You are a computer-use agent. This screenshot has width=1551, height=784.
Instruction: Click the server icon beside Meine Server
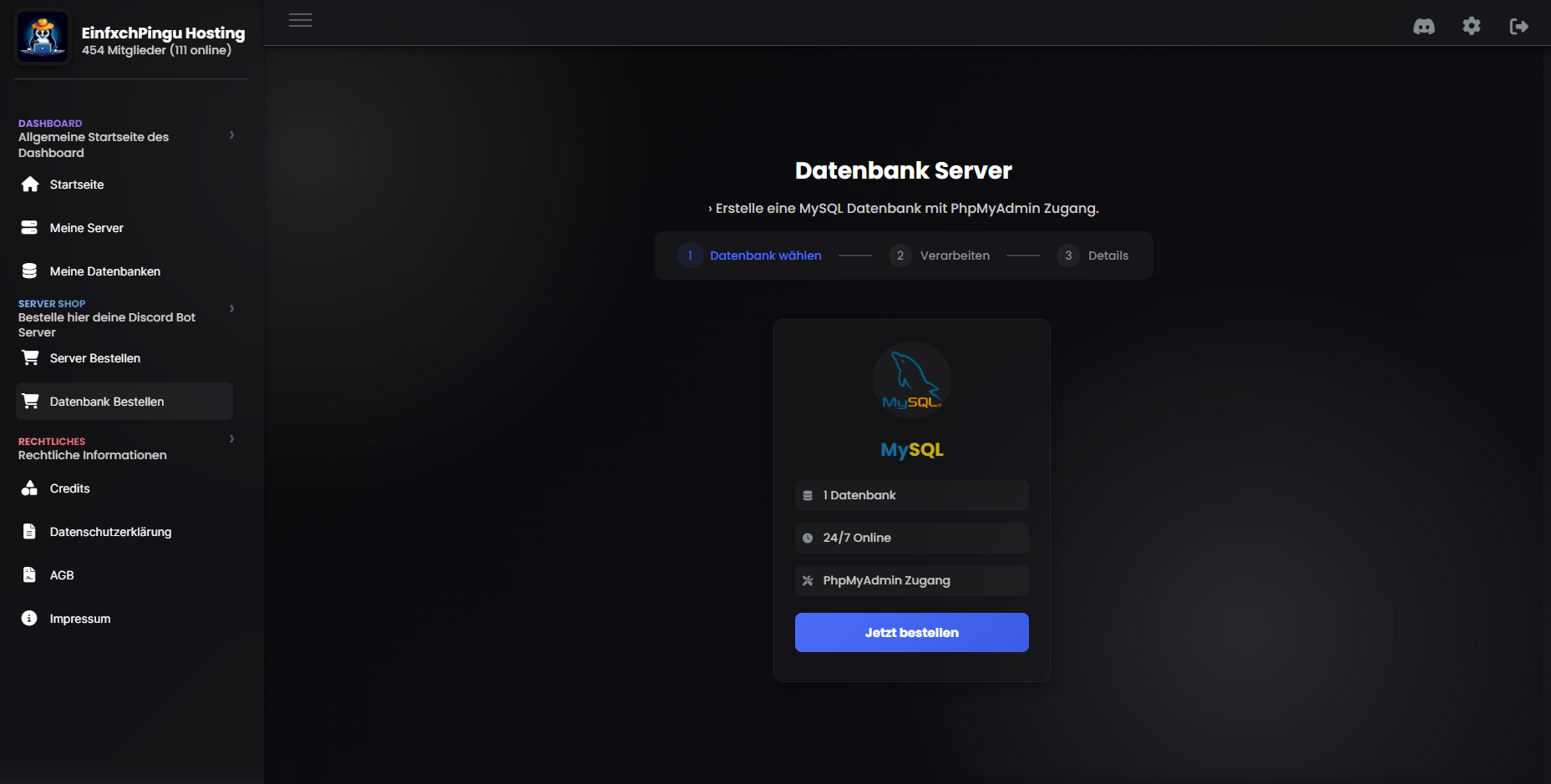pyautogui.click(x=30, y=228)
